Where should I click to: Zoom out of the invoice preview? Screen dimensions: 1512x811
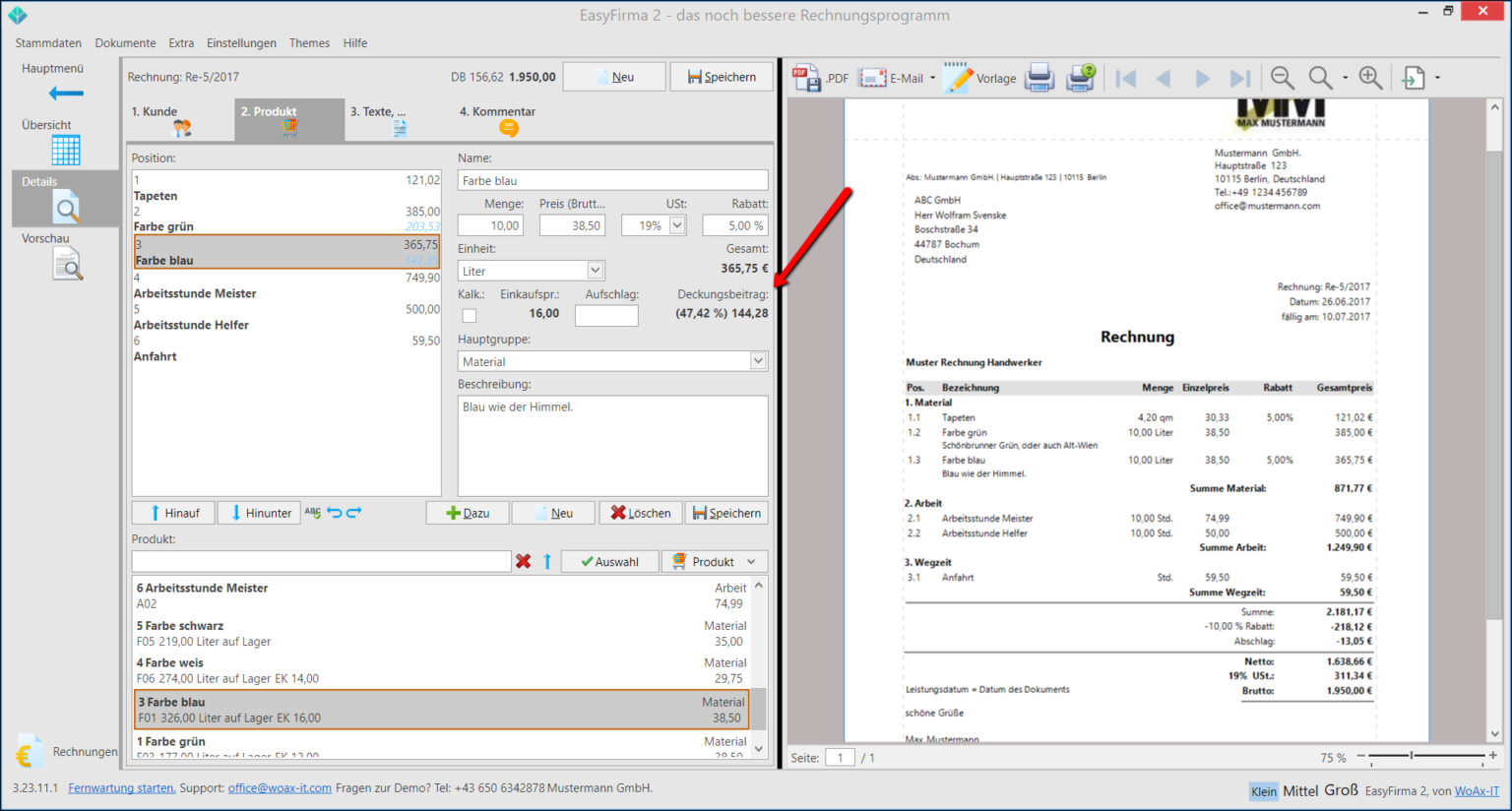click(x=1282, y=78)
